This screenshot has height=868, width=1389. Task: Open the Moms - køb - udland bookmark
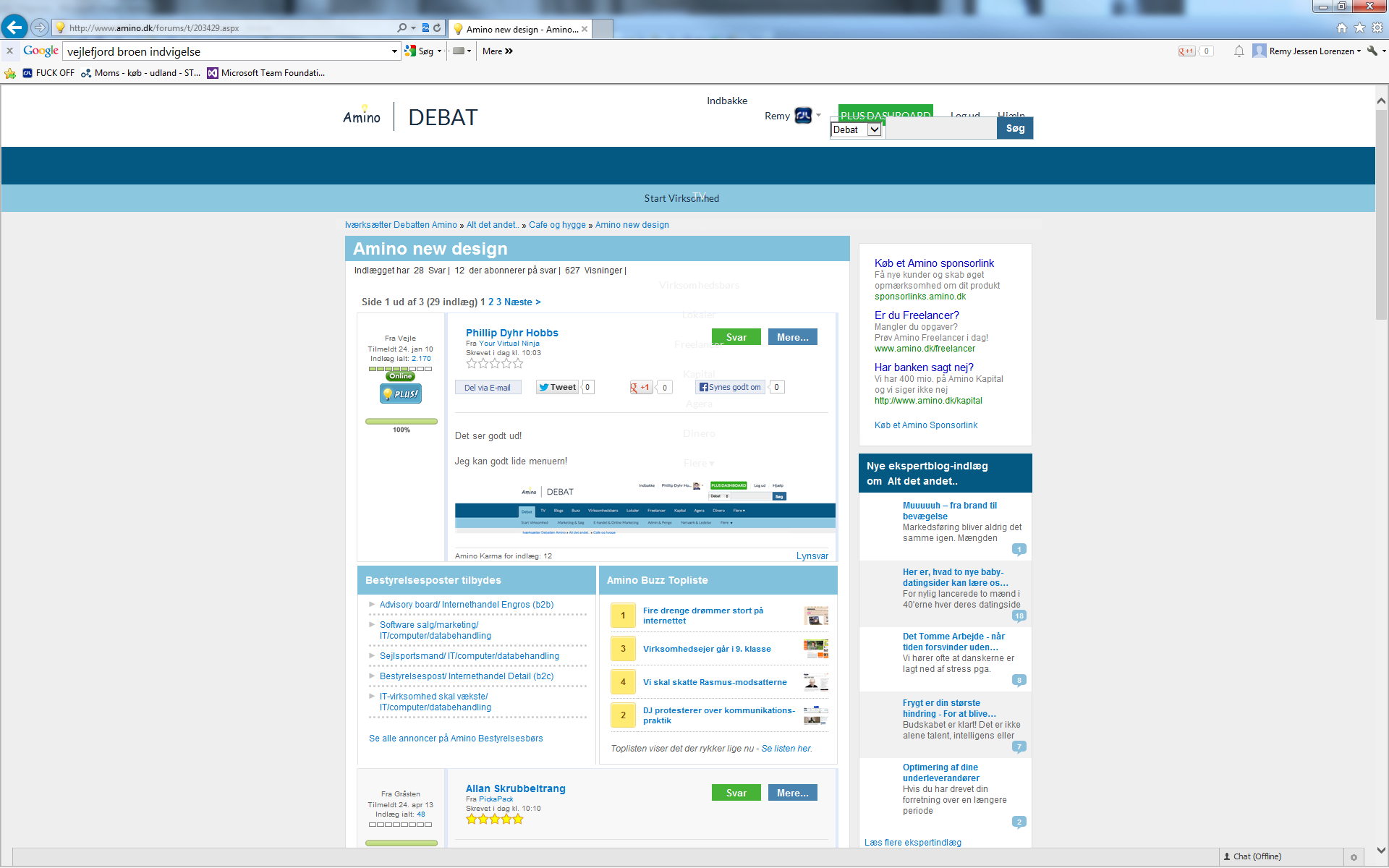tap(141, 73)
